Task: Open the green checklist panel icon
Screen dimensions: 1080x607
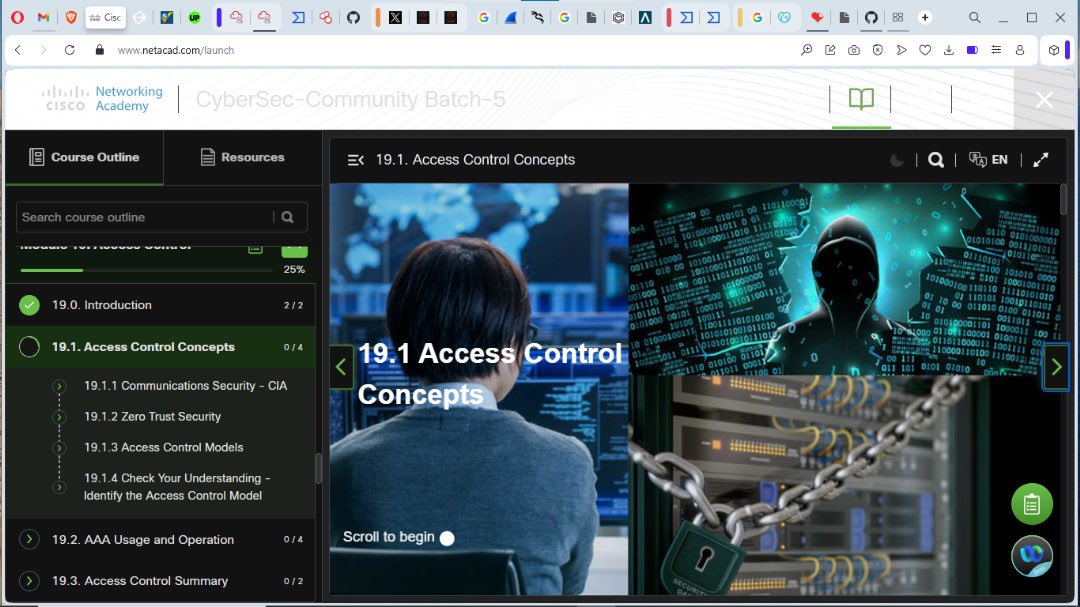Action: click(1031, 504)
